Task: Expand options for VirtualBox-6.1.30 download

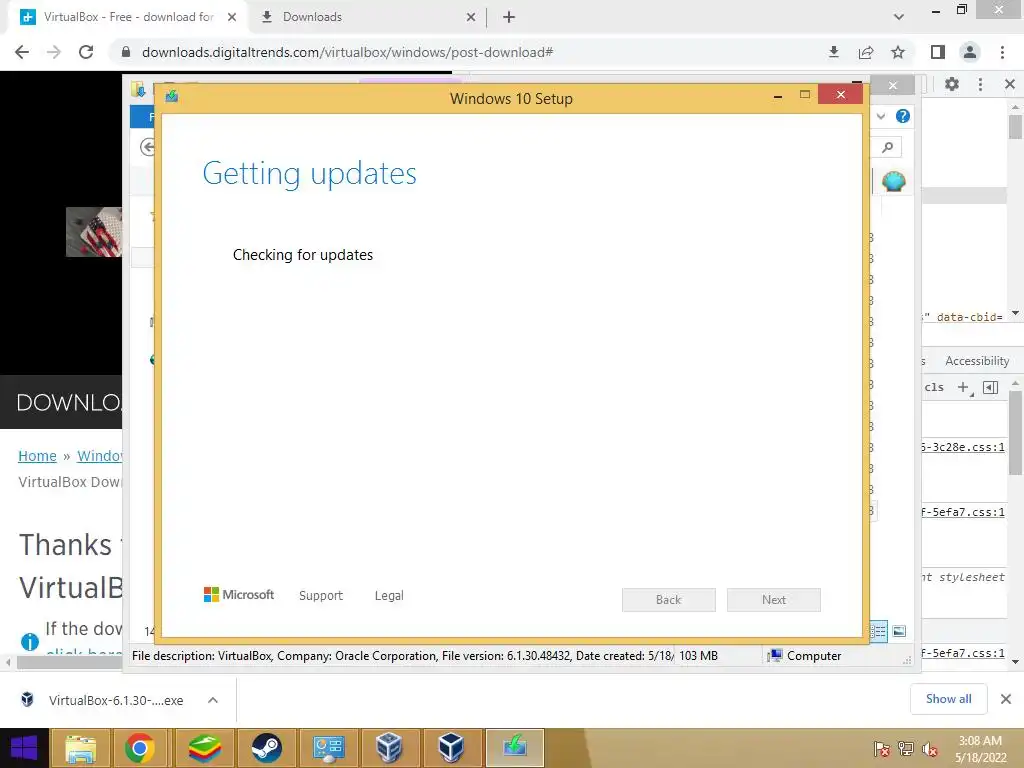Action: tap(213, 700)
